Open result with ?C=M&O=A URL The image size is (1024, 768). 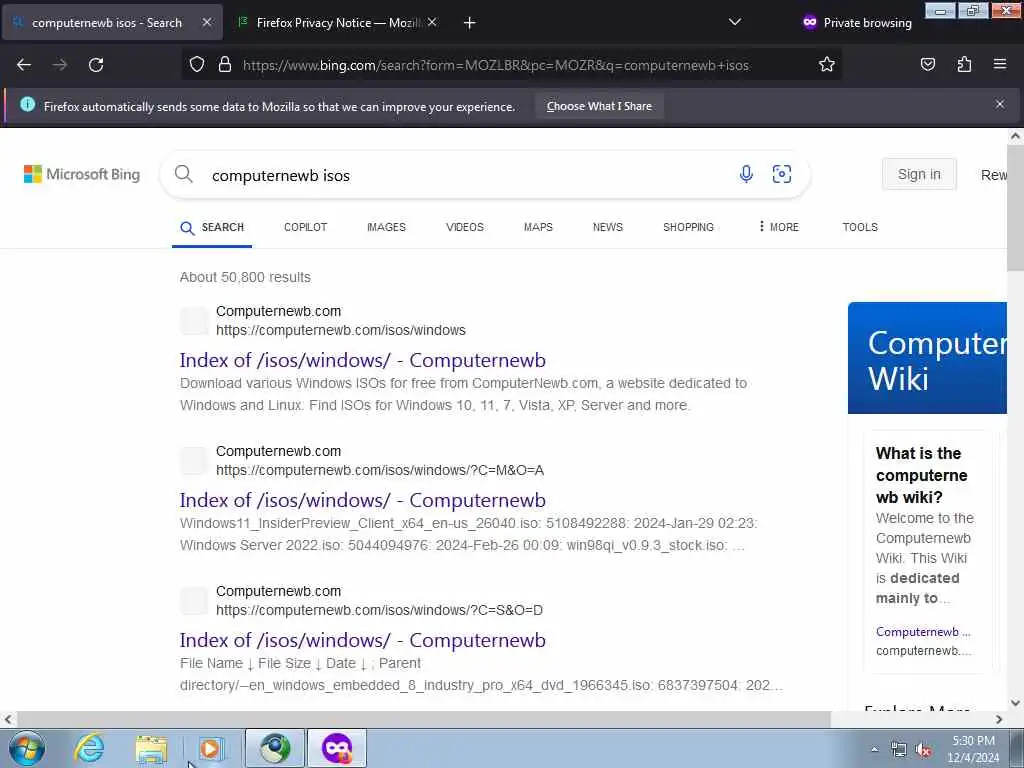[362, 500]
